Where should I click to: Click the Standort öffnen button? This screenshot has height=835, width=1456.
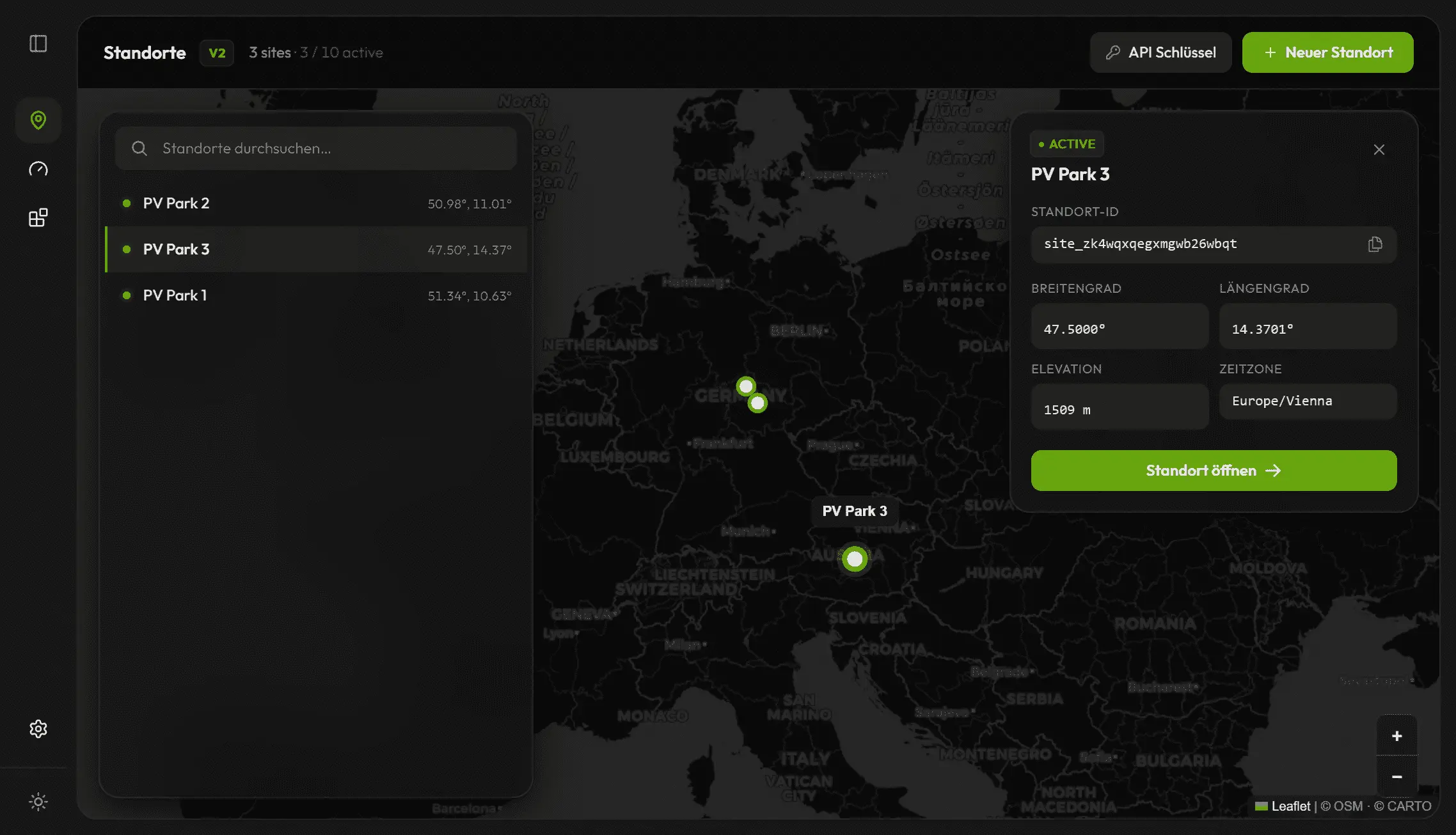(x=1214, y=471)
